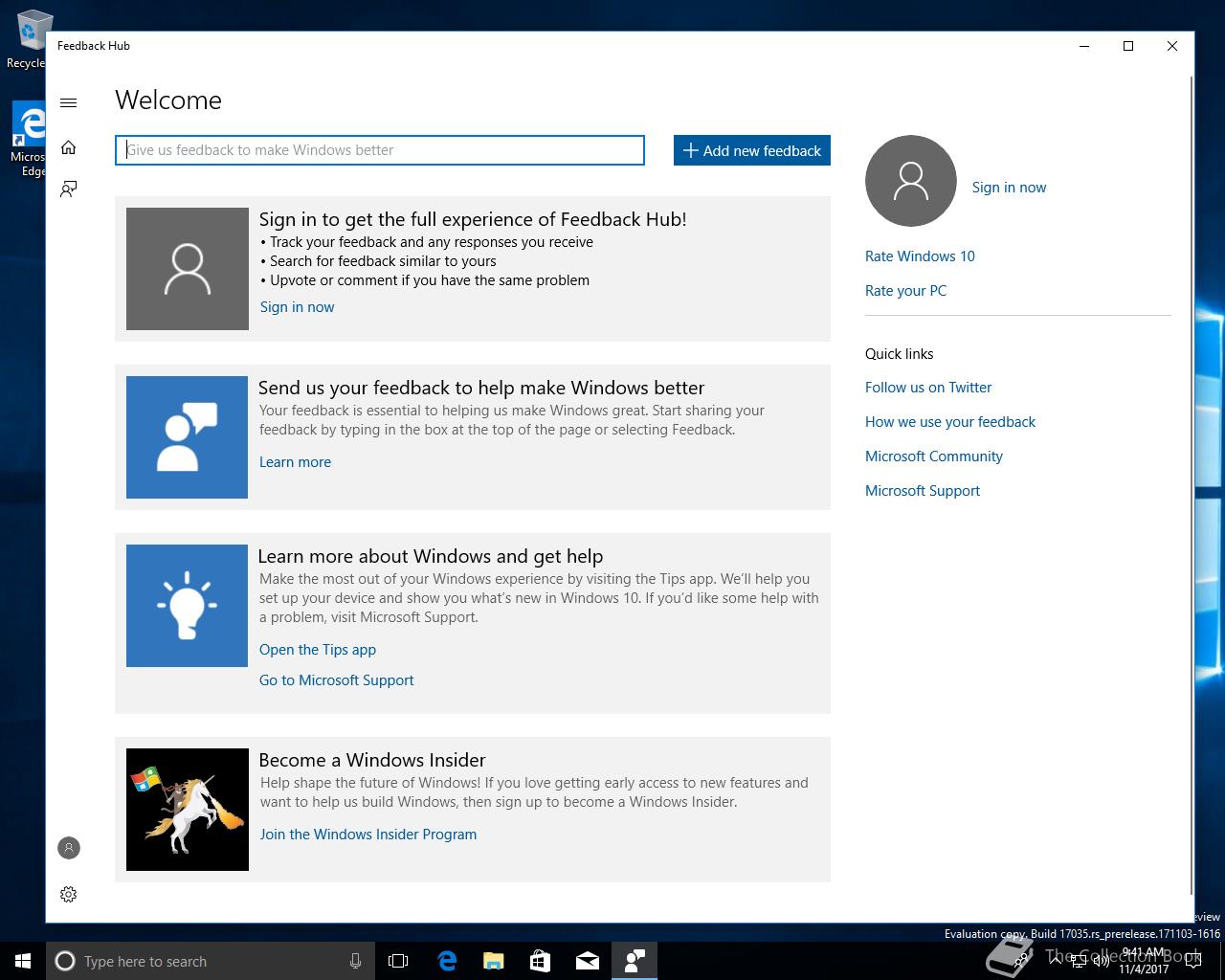Click Add new feedback button

(752, 150)
